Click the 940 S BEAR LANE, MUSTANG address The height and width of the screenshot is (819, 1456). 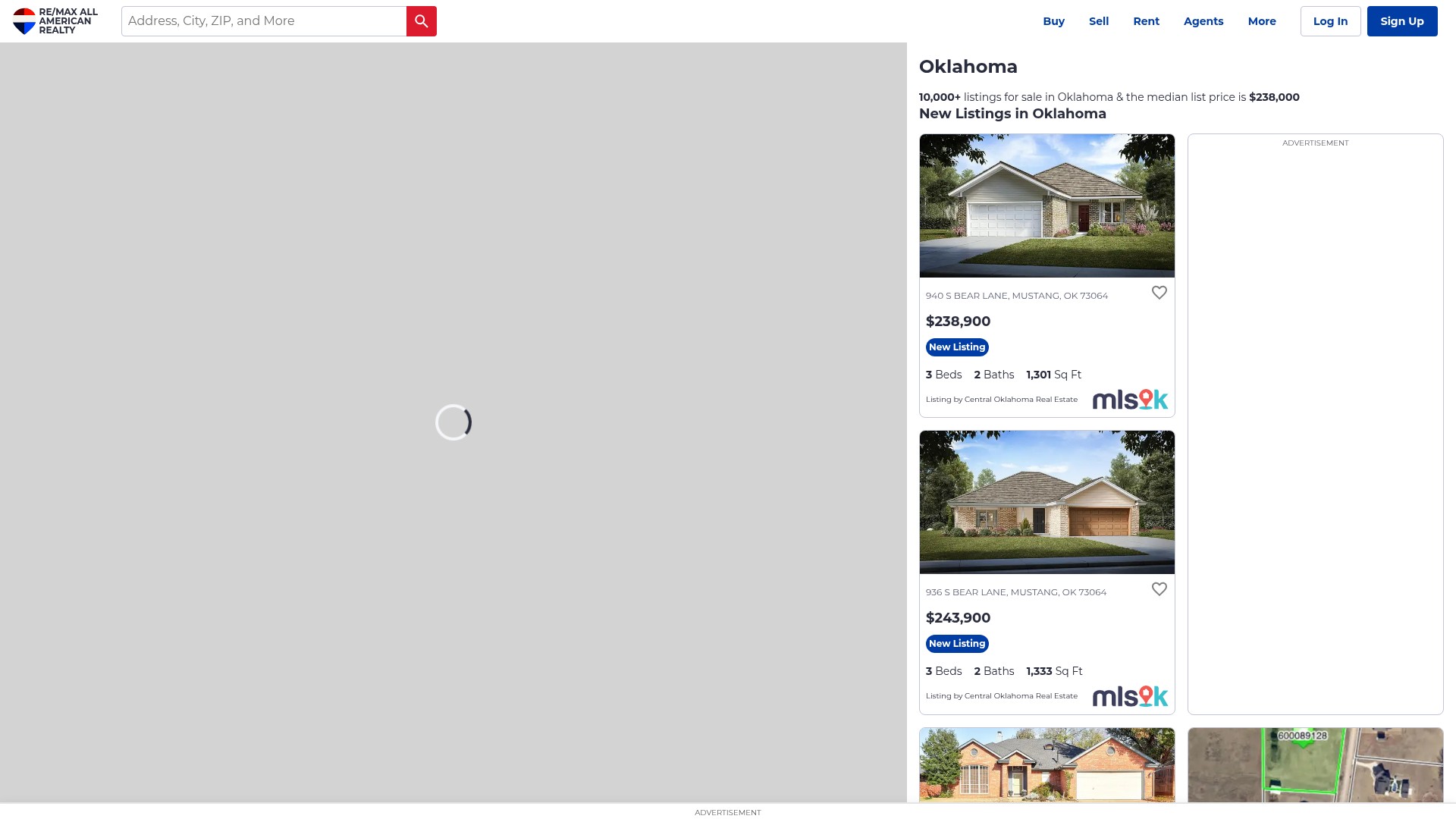click(1016, 296)
